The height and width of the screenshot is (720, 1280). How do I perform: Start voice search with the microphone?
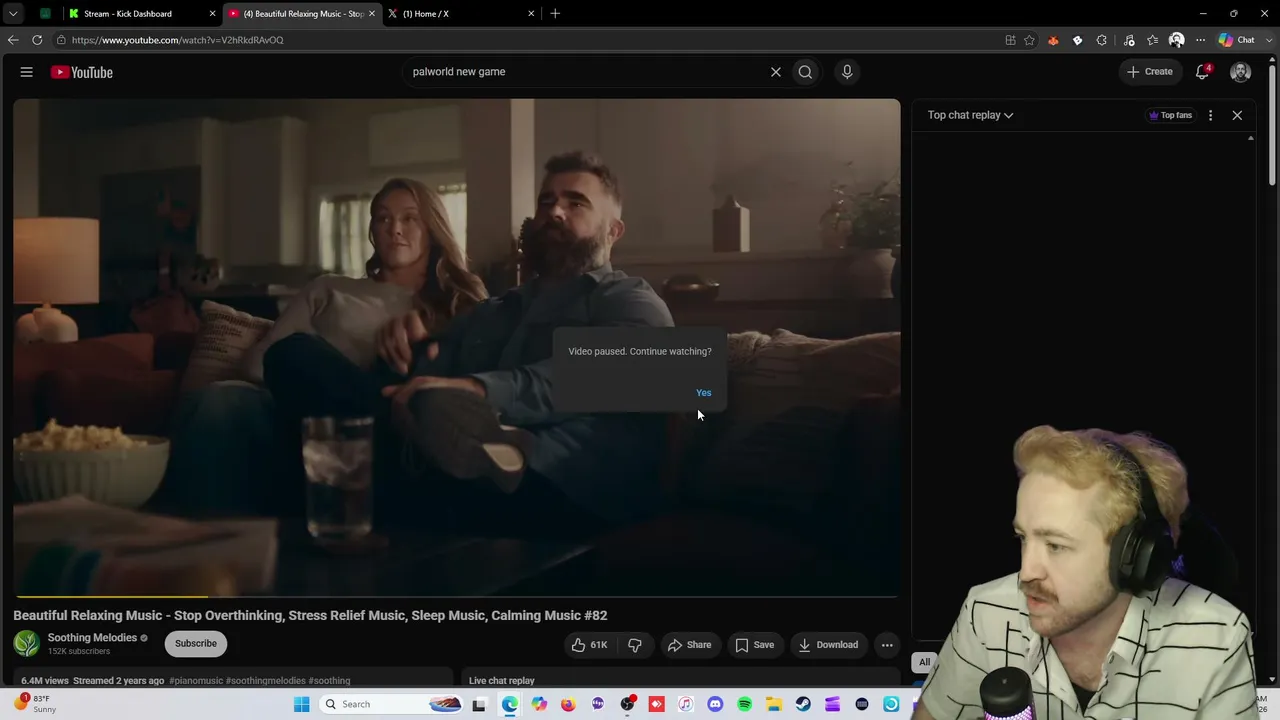coord(847,72)
